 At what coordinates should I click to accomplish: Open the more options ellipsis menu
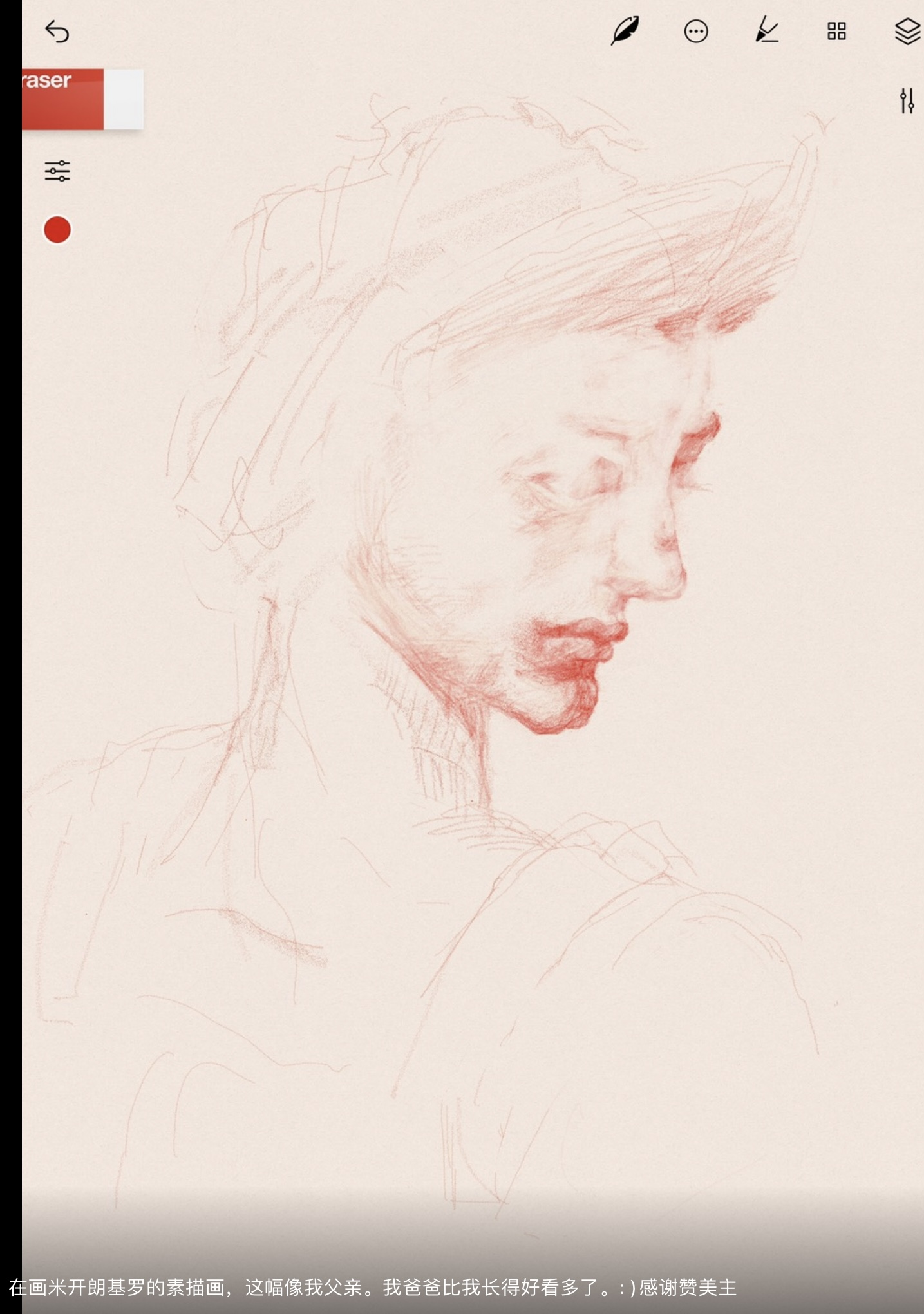coord(696,31)
